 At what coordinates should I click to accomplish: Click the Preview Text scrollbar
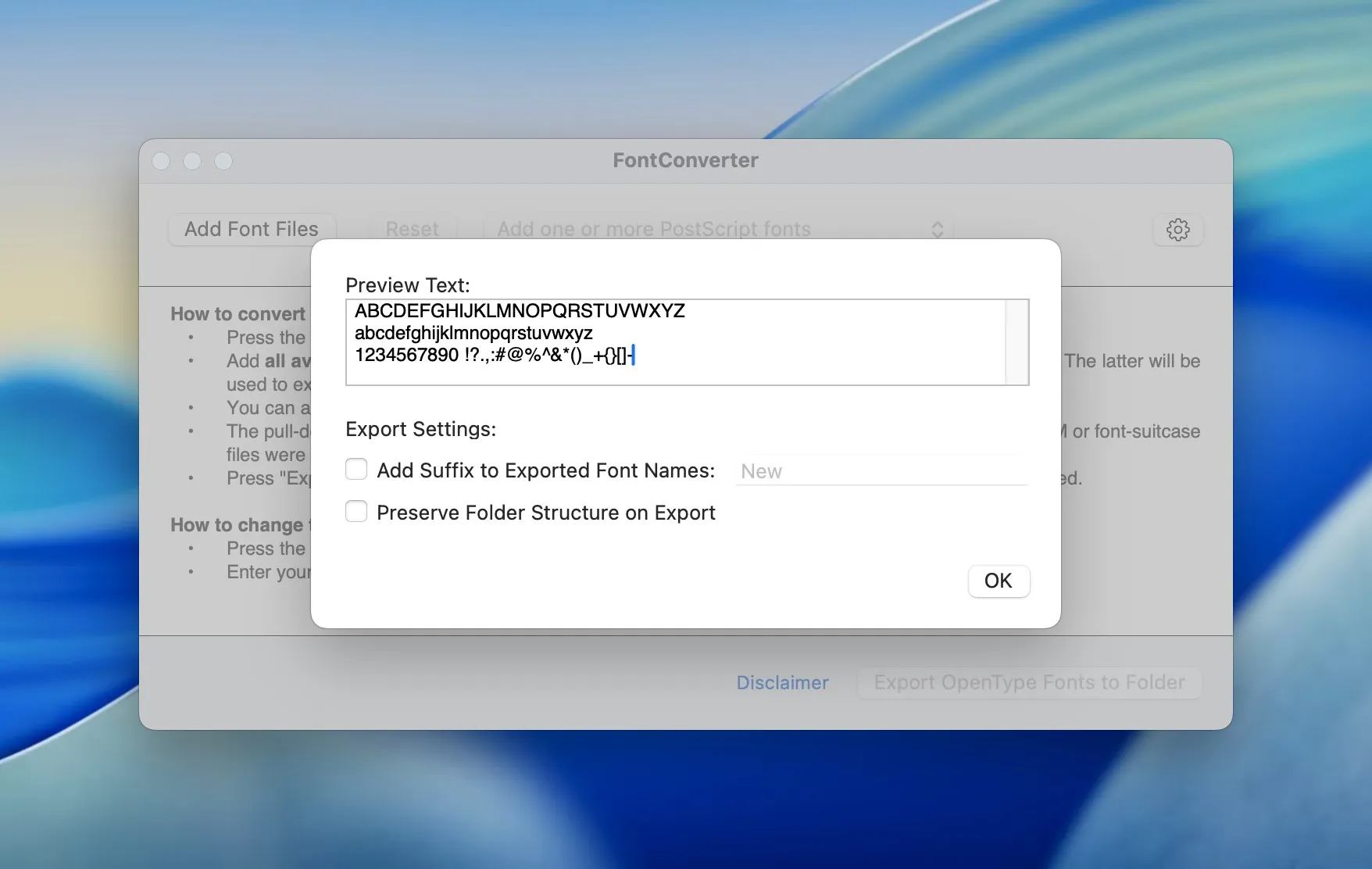(1016, 342)
